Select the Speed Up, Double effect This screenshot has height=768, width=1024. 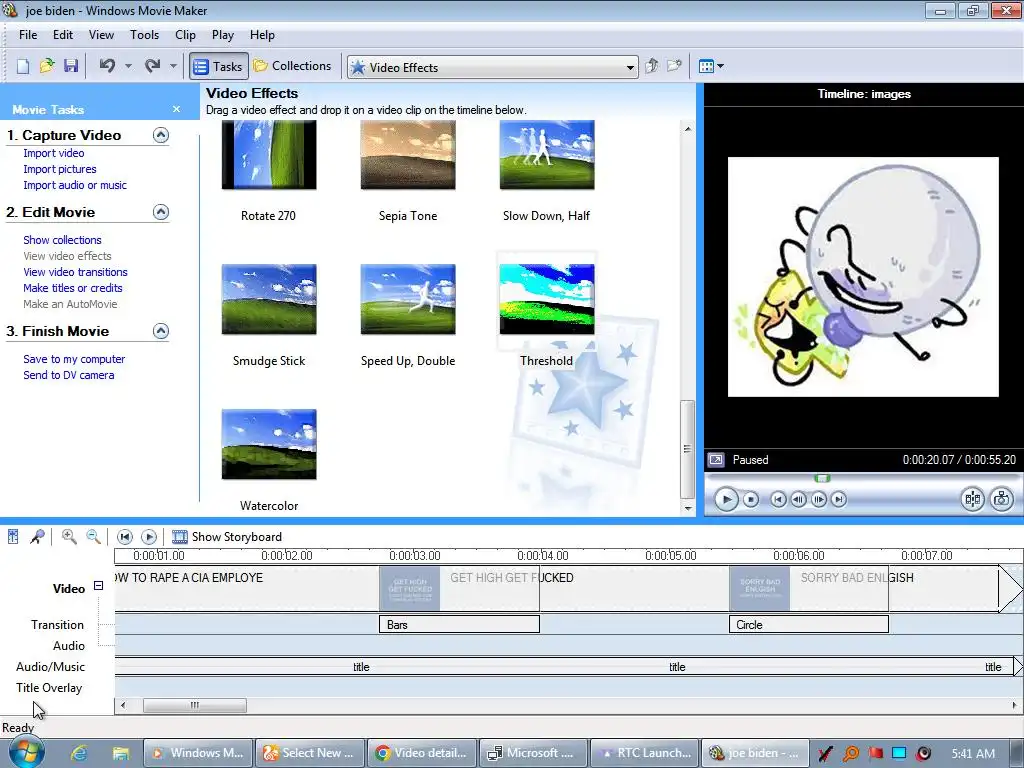408,299
